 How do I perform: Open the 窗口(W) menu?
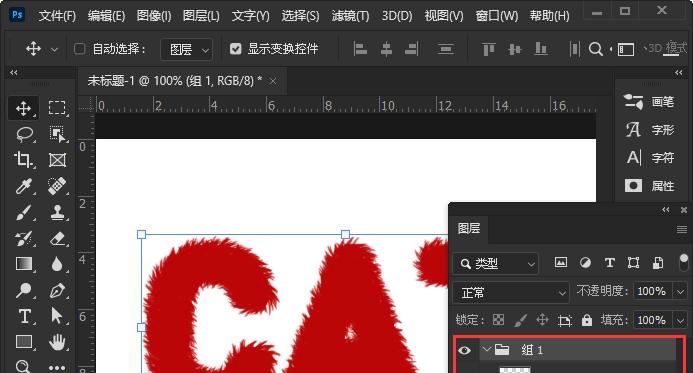497,16
